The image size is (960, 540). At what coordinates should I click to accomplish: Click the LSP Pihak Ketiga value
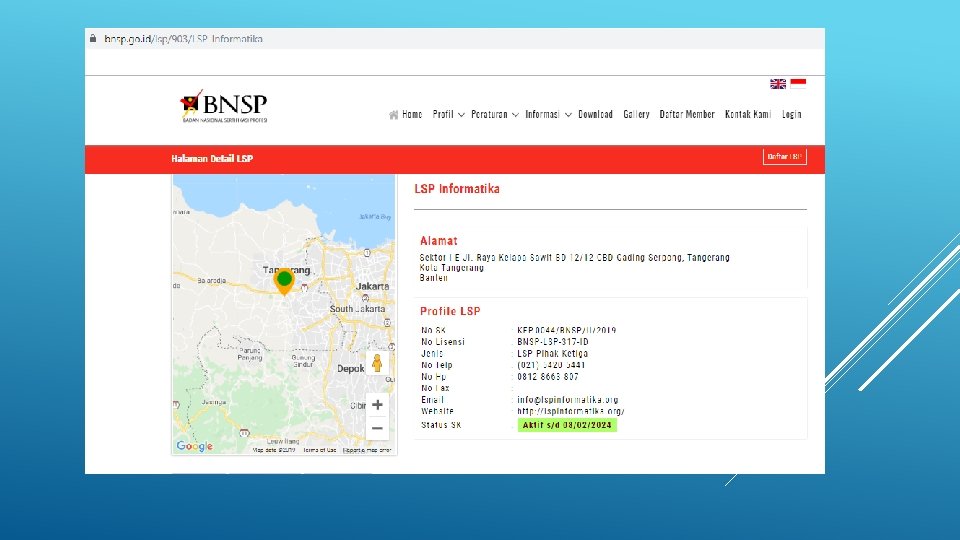[x=552, y=353]
